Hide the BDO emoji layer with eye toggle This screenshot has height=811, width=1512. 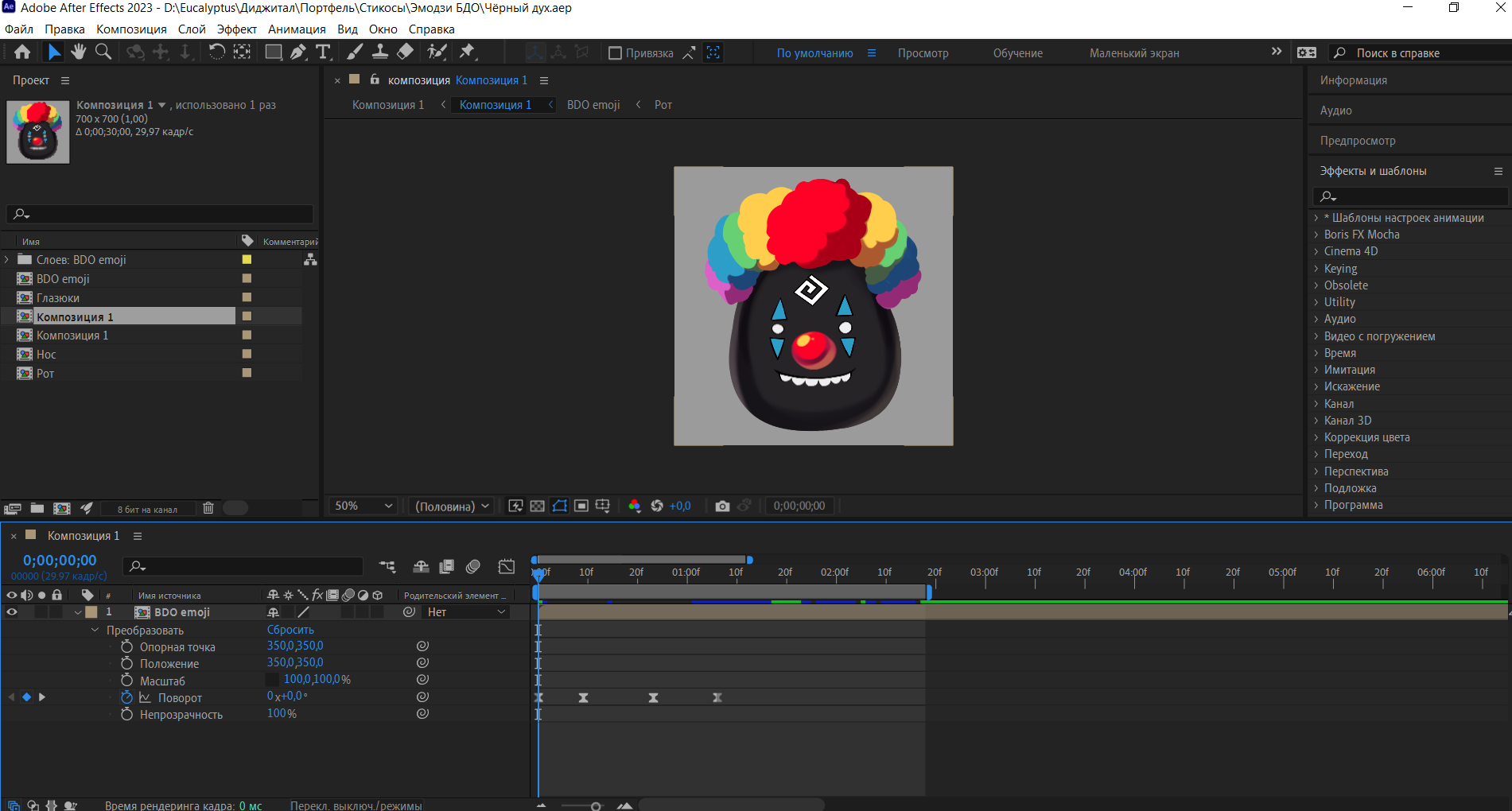pyautogui.click(x=12, y=612)
